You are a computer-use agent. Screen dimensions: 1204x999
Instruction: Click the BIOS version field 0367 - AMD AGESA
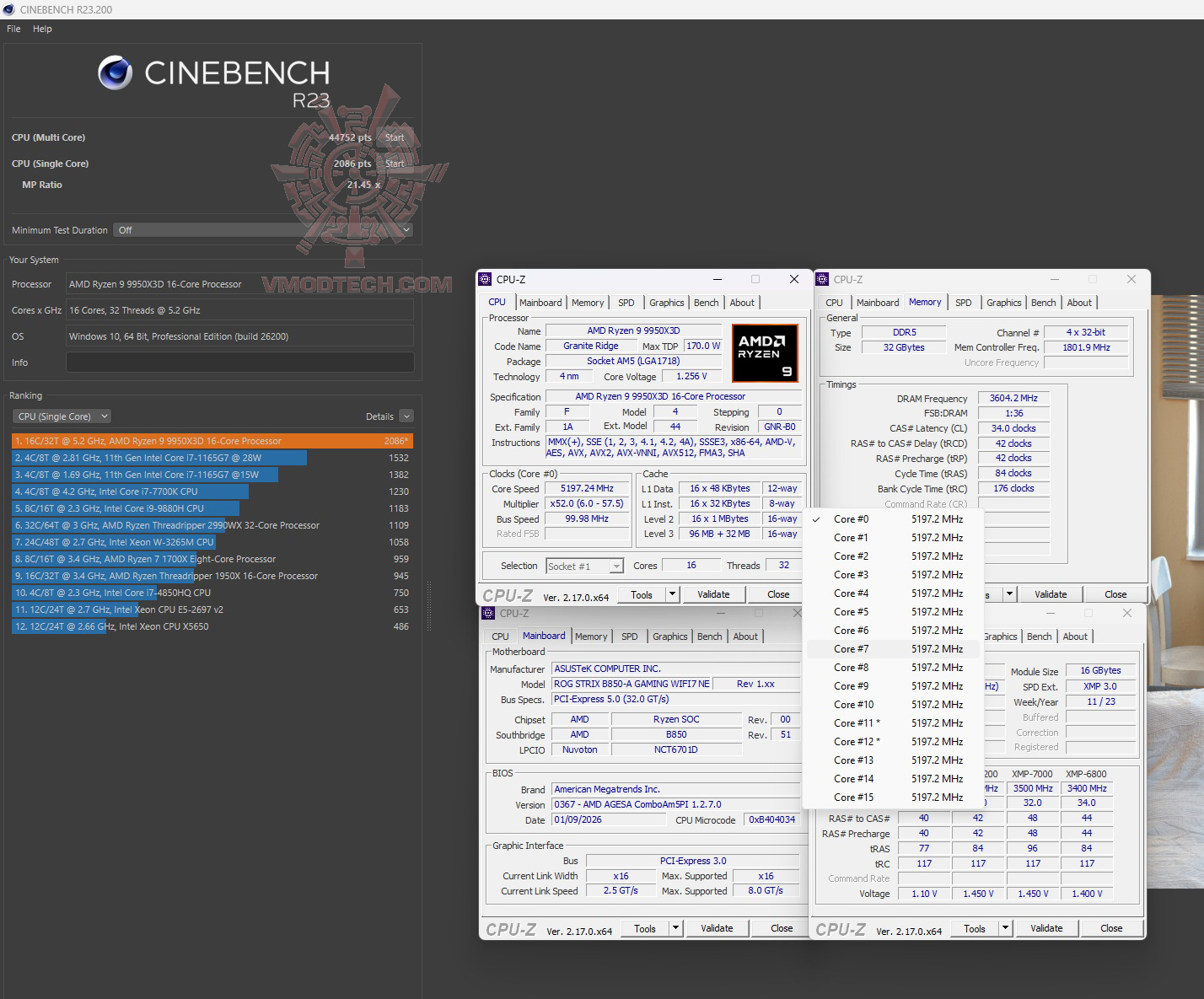tap(675, 804)
